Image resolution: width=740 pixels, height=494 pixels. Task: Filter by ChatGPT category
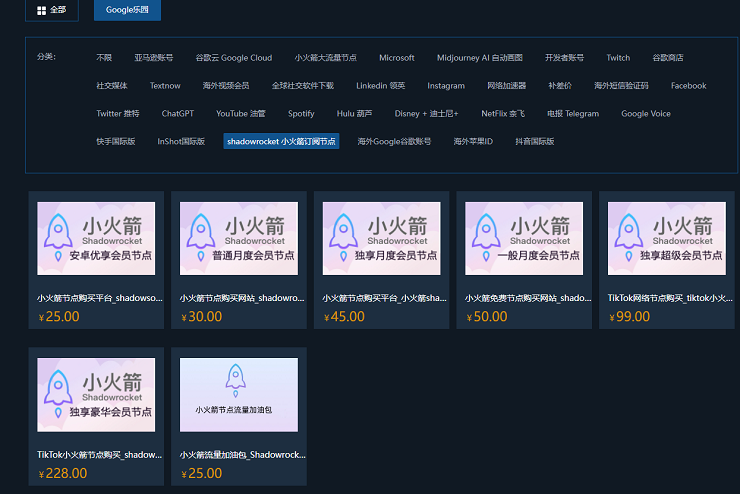coord(178,114)
